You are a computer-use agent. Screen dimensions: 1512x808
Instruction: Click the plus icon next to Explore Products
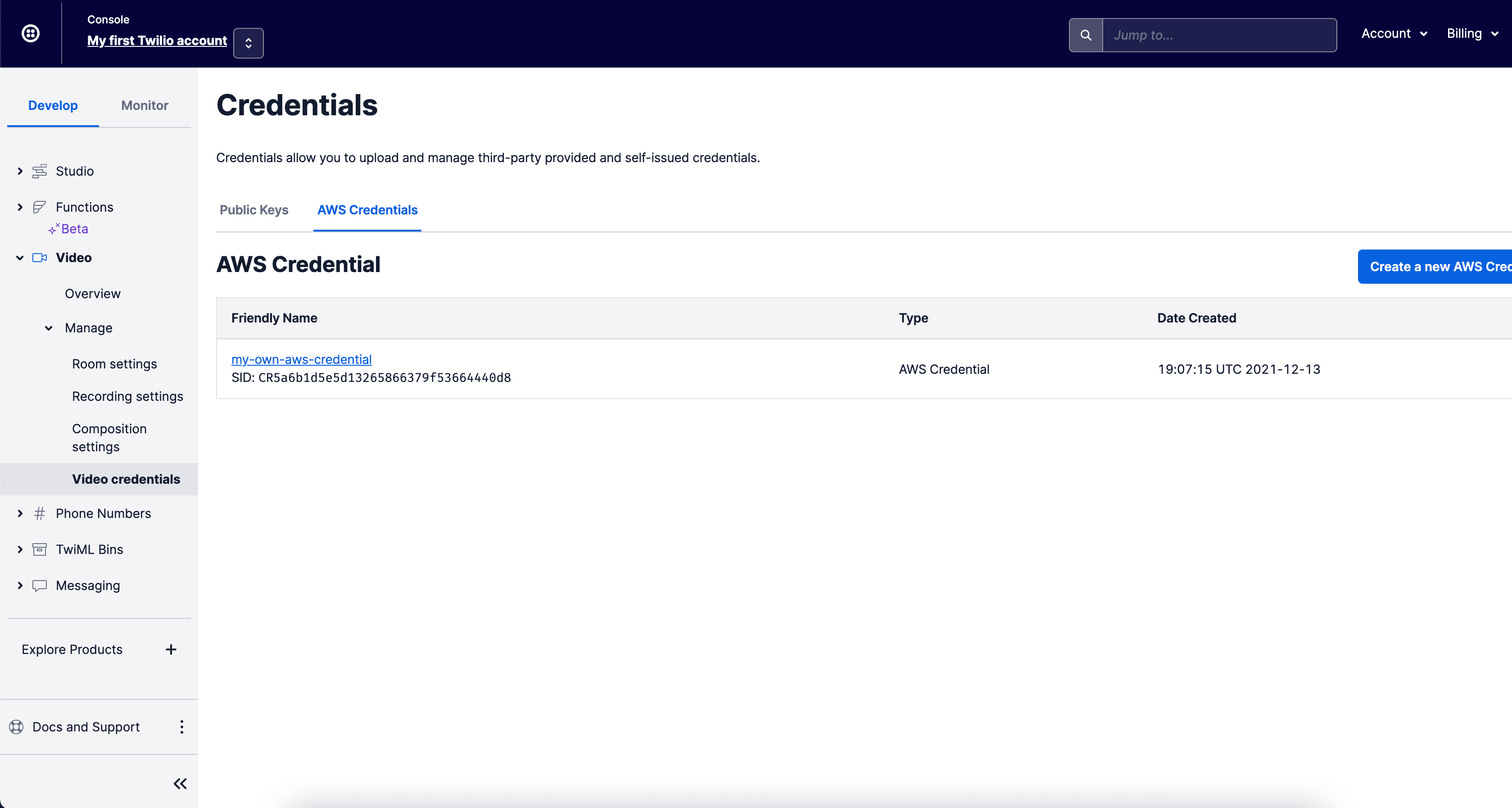[171, 649]
